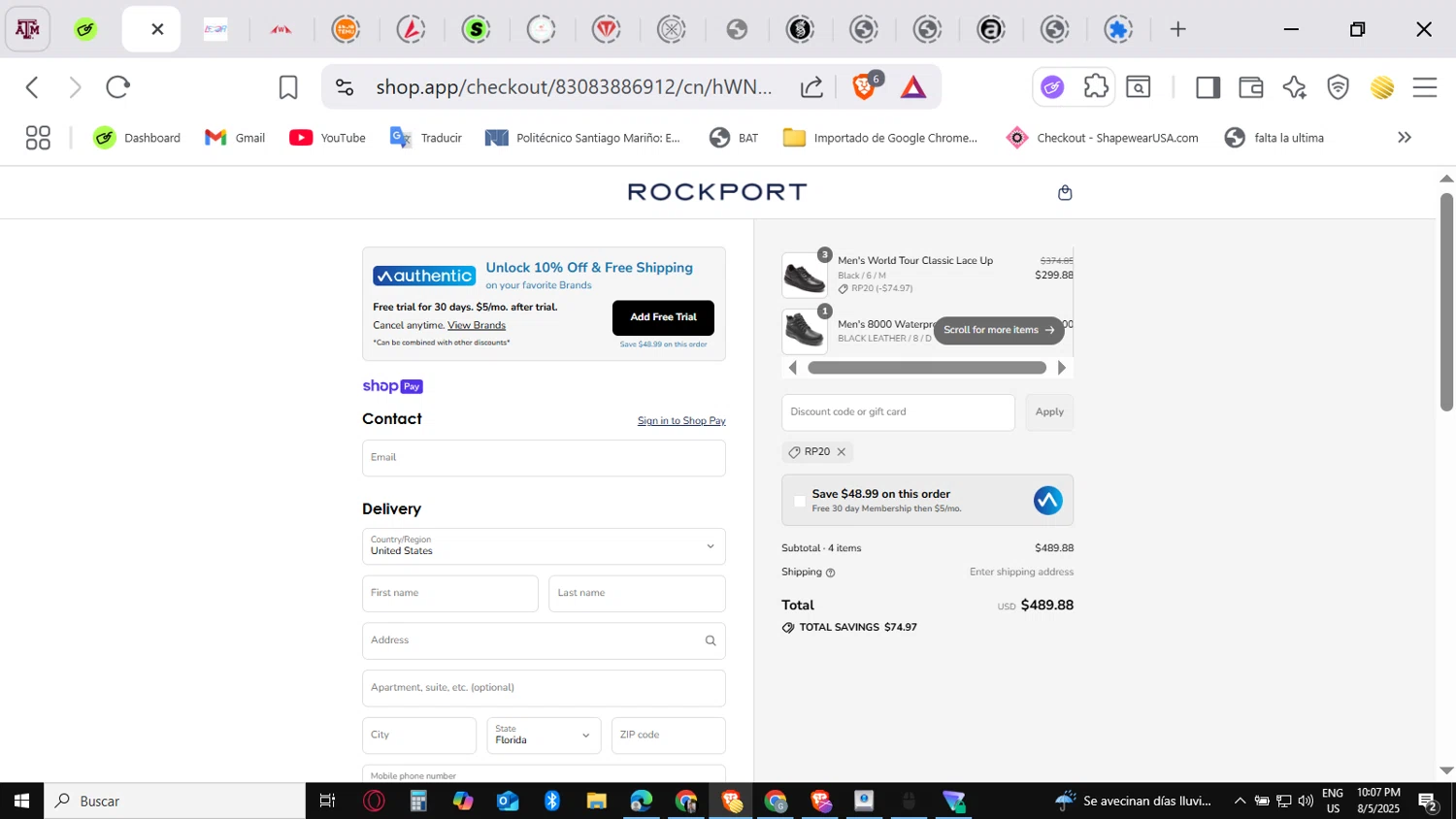1456x819 pixels.
Task: Focus the ZIP code field
Action: (669, 736)
